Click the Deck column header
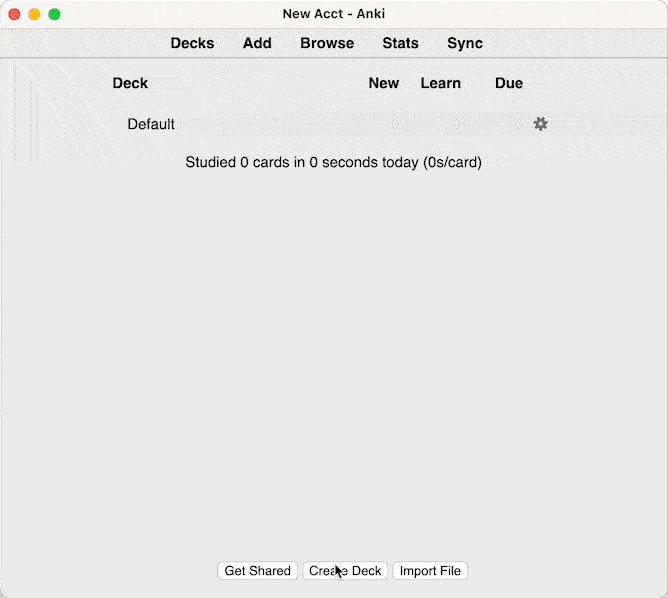Image resolution: width=668 pixels, height=598 pixels. pos(130,83)
